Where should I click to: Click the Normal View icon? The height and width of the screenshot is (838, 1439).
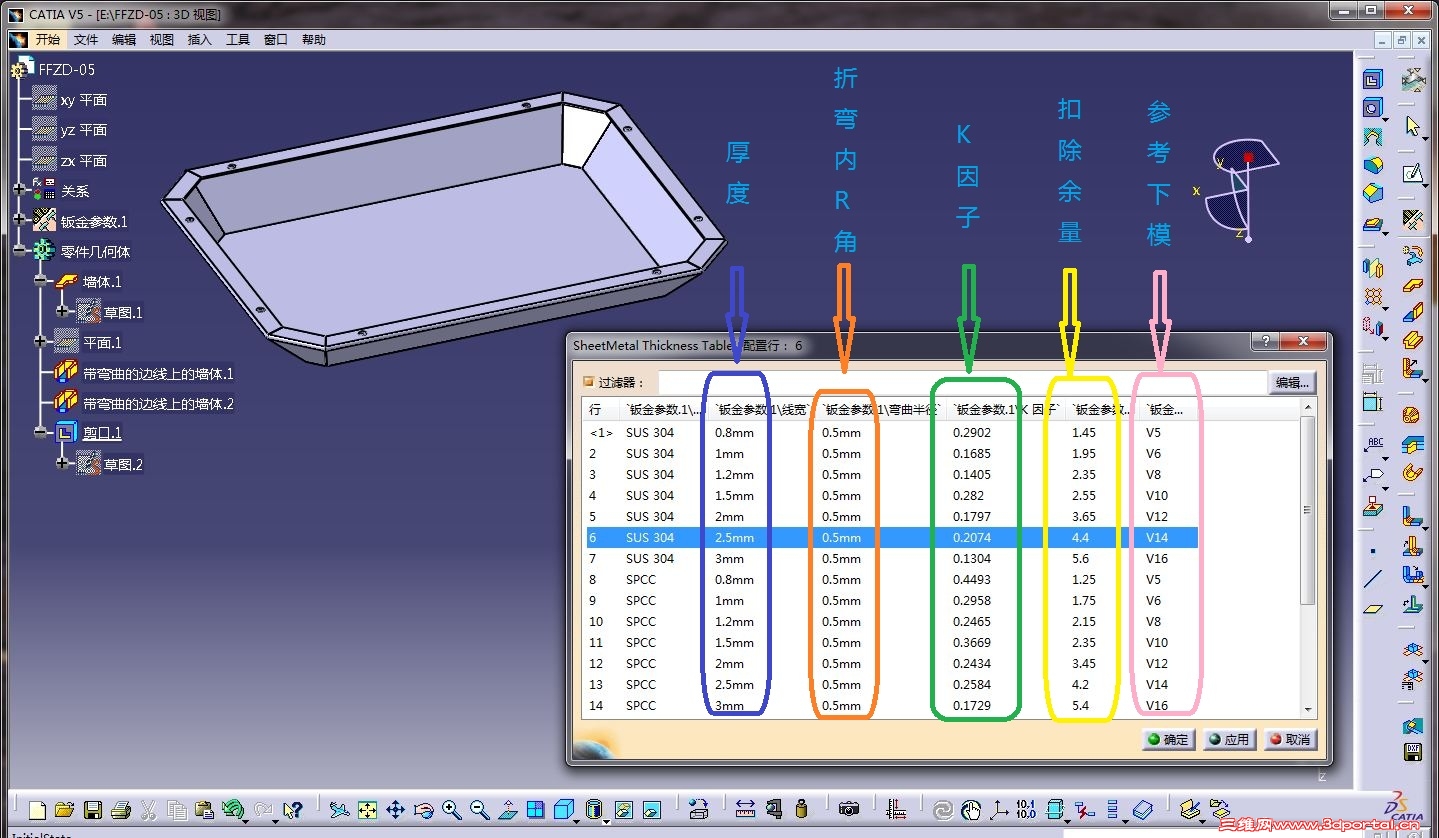coord(507,809)
